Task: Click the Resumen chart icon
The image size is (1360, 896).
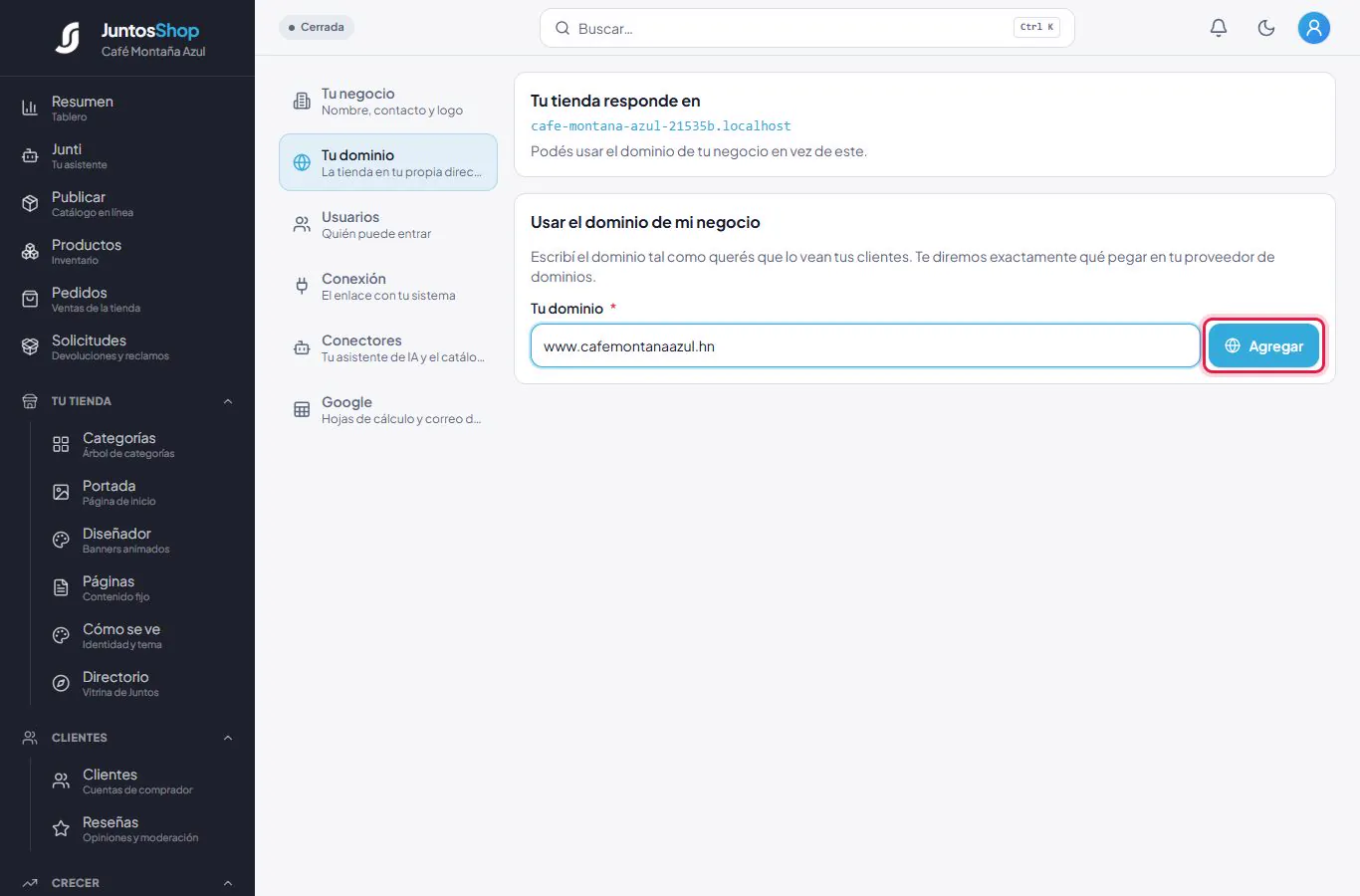Action: [x=30, y=108]
